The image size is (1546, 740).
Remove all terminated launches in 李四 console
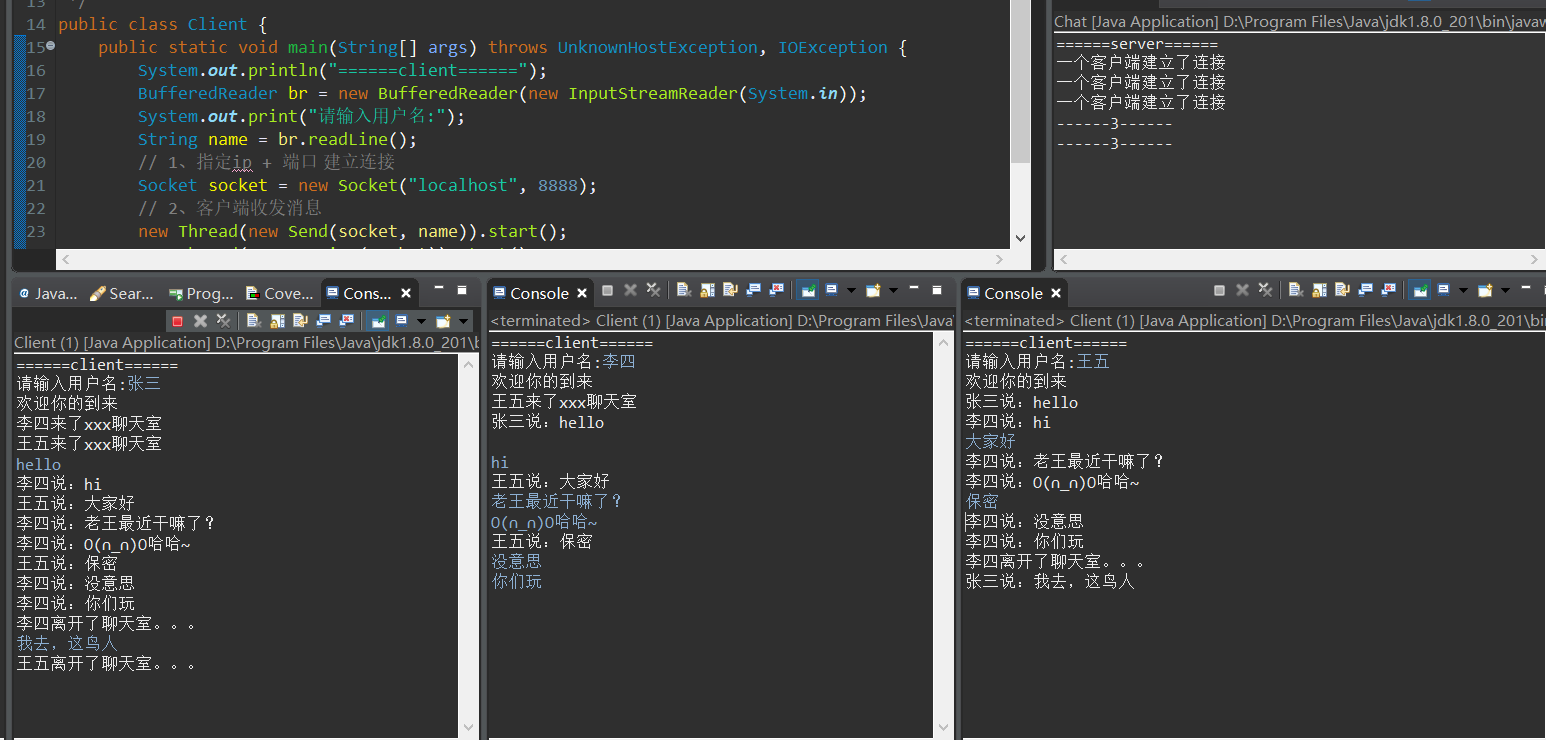[653, 291]
